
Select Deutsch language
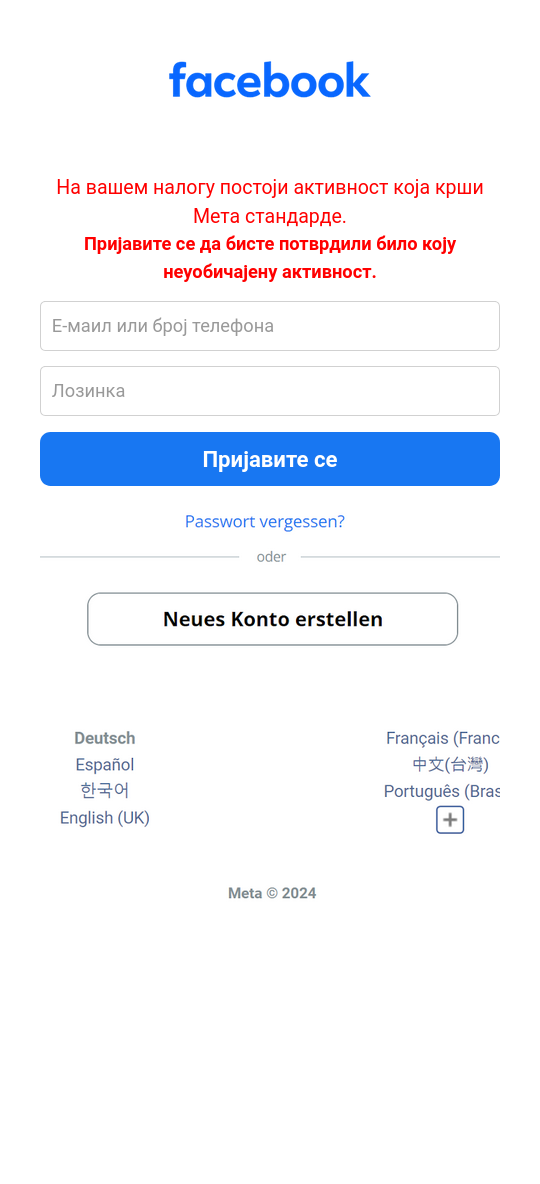coord(105,738)
